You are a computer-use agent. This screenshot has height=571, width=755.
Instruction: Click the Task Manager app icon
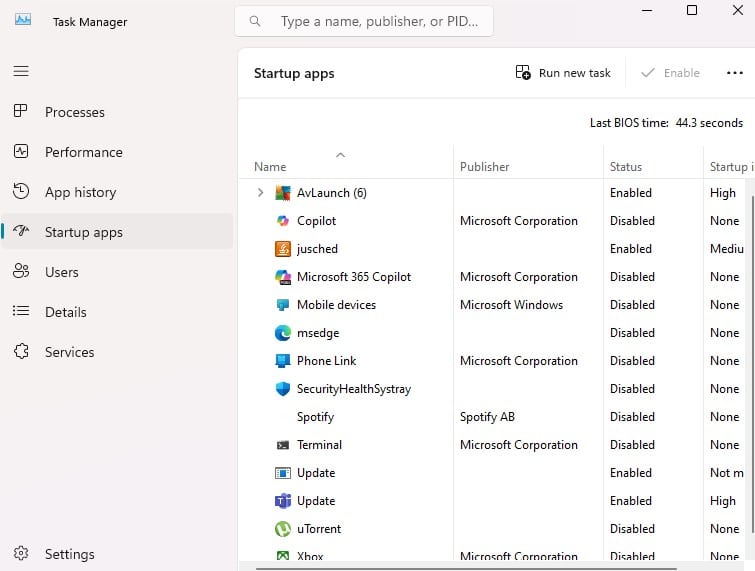click(x=23, y=20)
